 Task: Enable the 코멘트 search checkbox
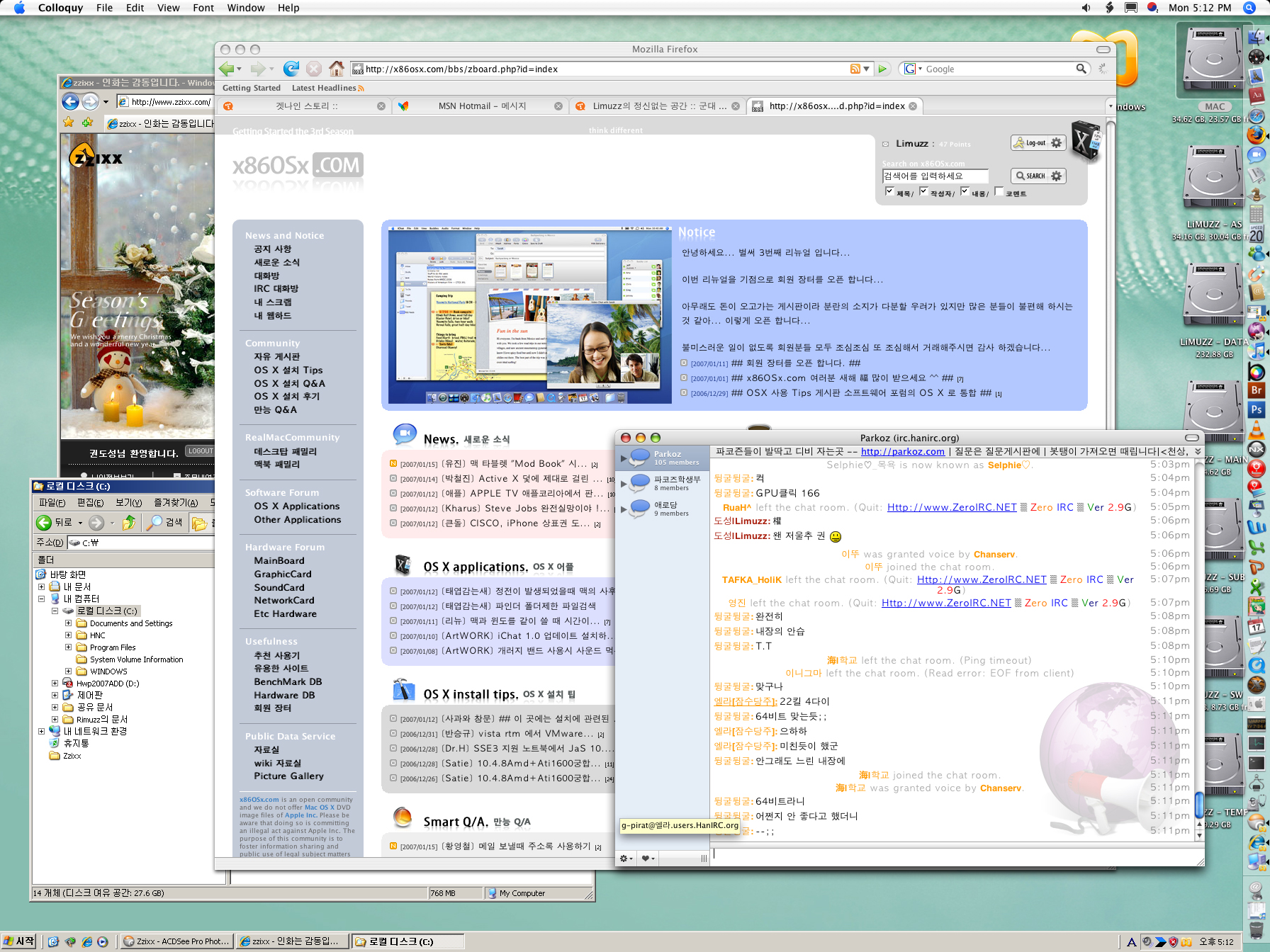(x=999, y=191)
